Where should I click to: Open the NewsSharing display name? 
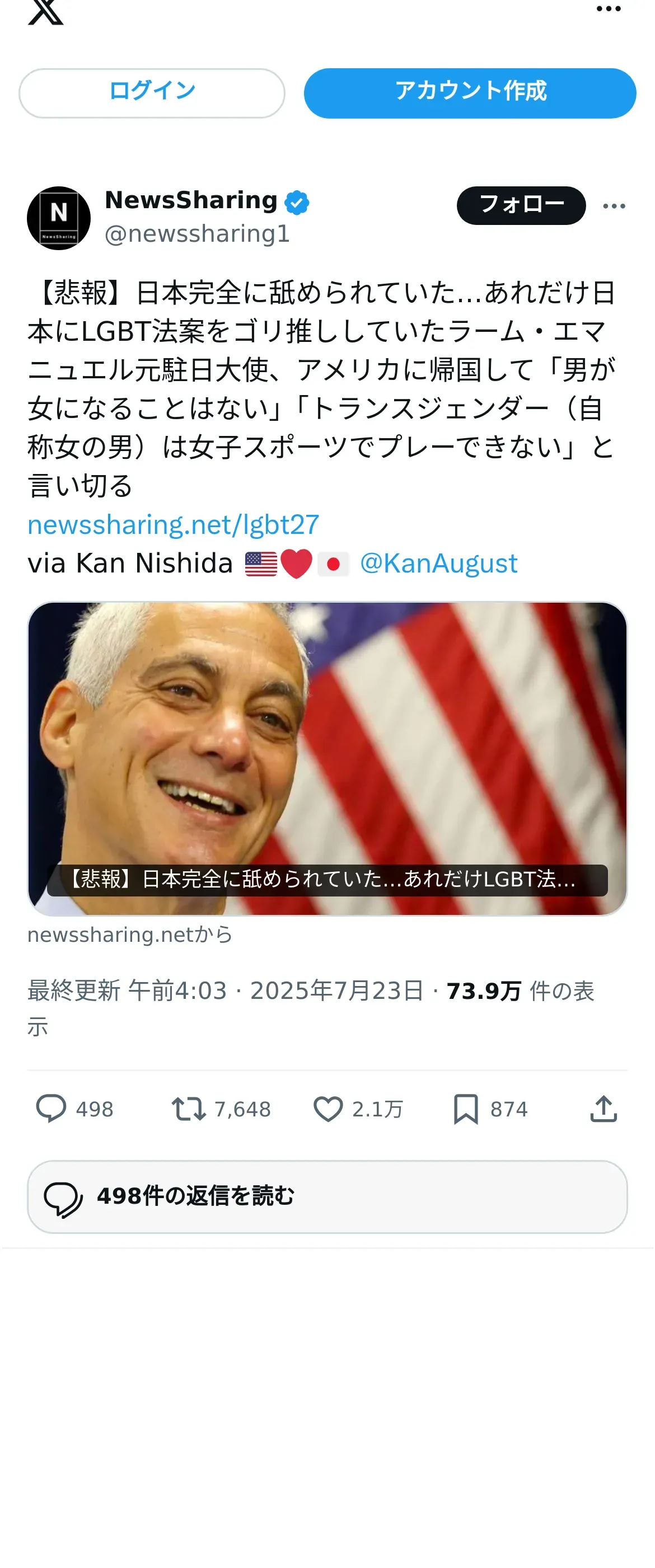(191, 200)
